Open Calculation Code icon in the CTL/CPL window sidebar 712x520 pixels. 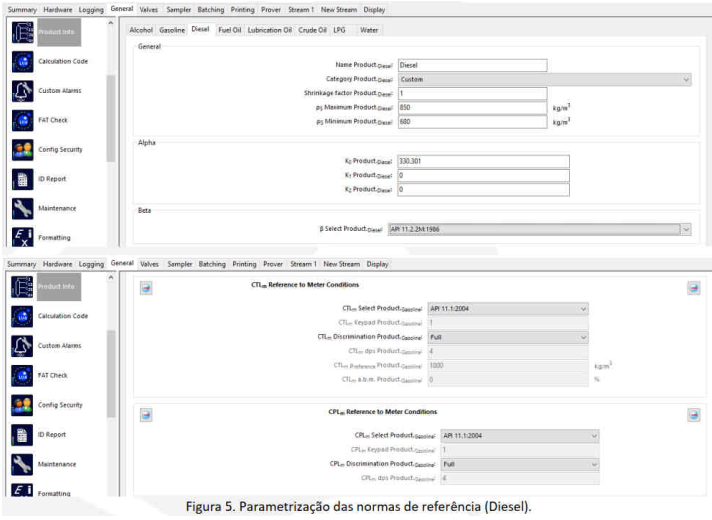[x=22, y=317]
